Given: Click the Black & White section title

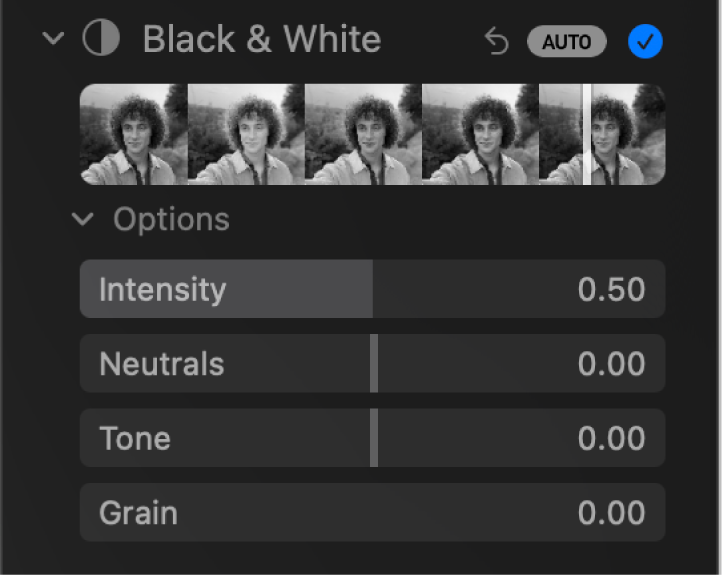Looking at the screenshot, I should [261, 40].
